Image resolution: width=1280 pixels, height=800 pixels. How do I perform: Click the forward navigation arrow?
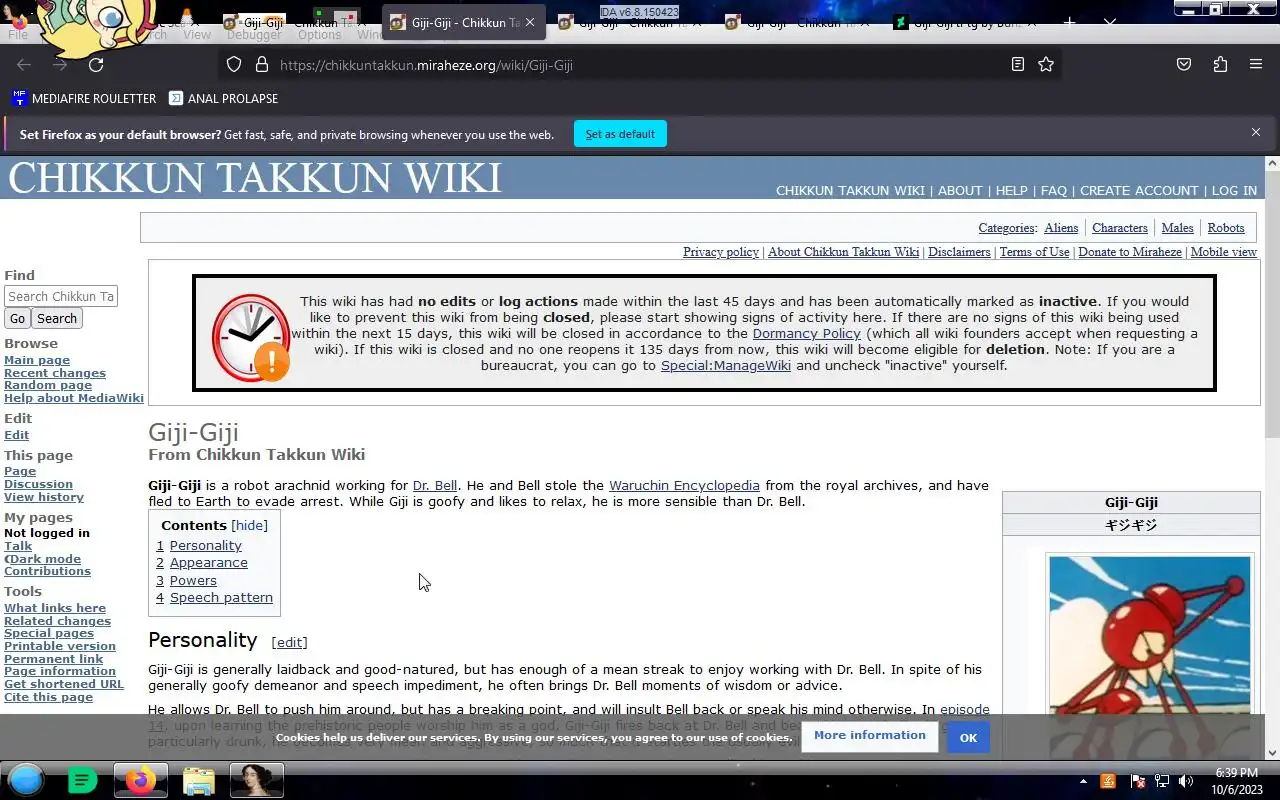point(60,65)
